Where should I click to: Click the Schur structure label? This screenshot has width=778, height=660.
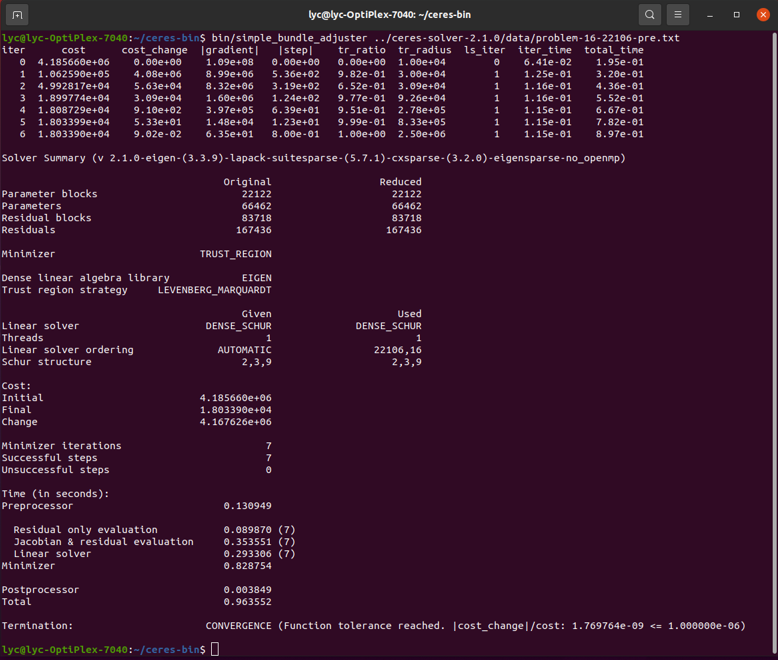(47, 362)
